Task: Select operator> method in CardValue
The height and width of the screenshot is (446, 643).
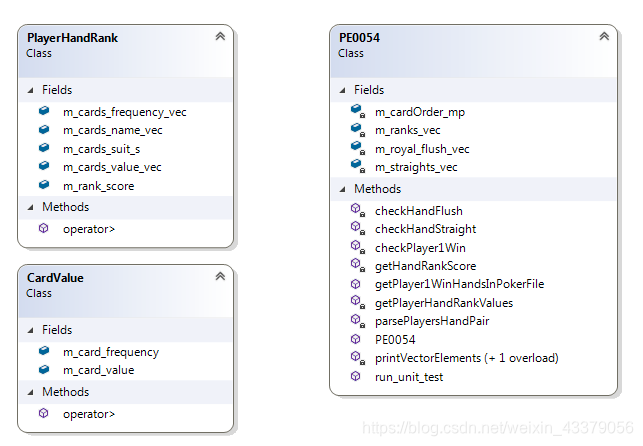Action: point(89,414)
